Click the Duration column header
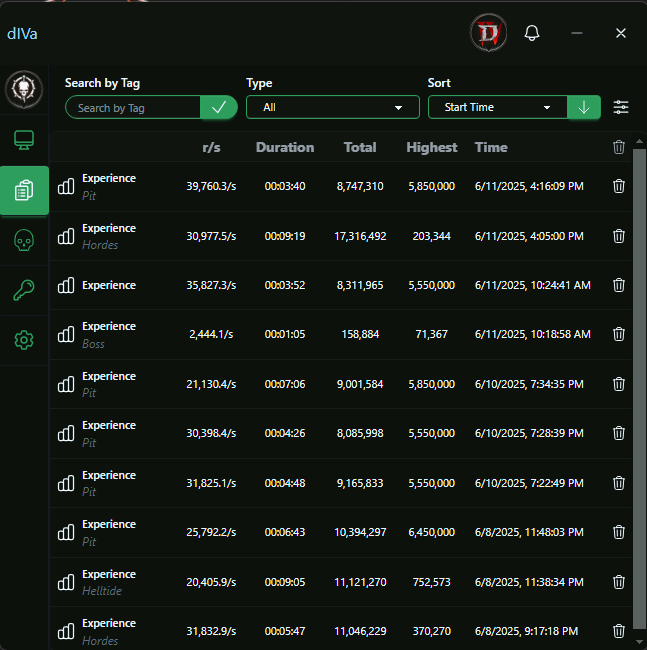 pos(285,147)
